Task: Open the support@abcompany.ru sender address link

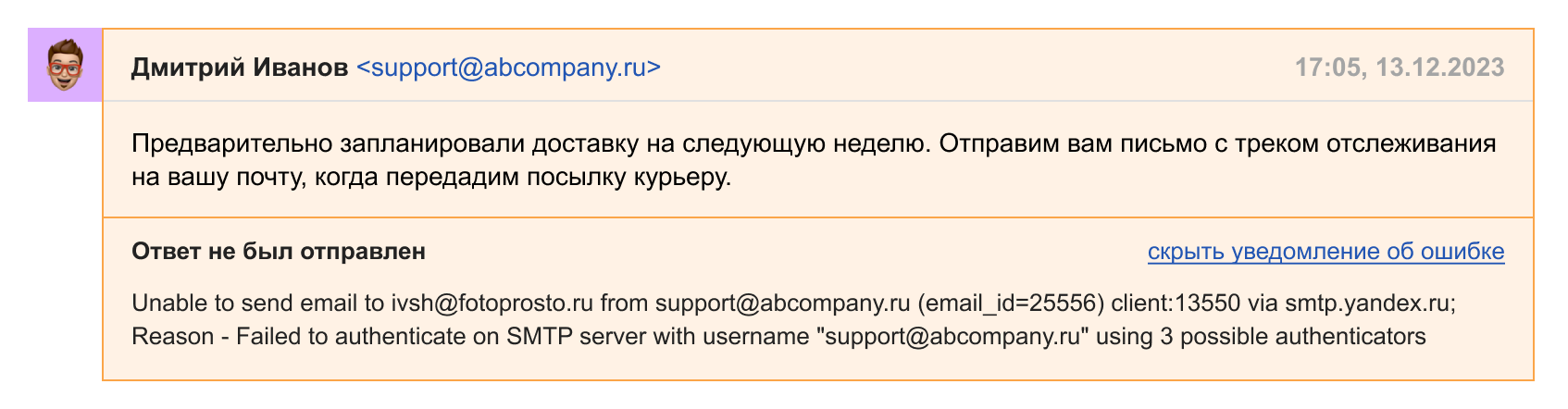Action: [x=508, y=68]
